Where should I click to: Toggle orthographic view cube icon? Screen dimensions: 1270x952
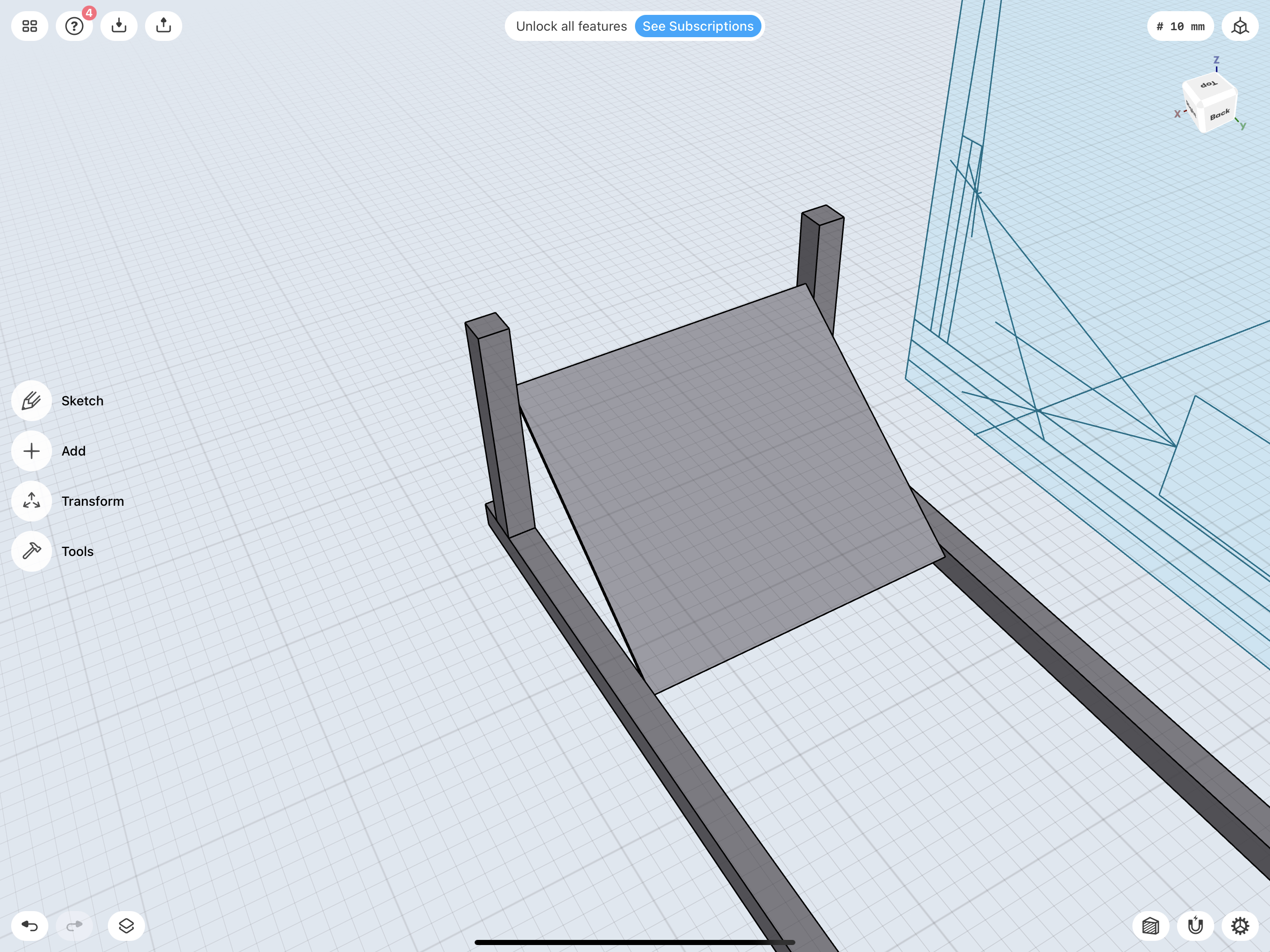click(1240, 26)
